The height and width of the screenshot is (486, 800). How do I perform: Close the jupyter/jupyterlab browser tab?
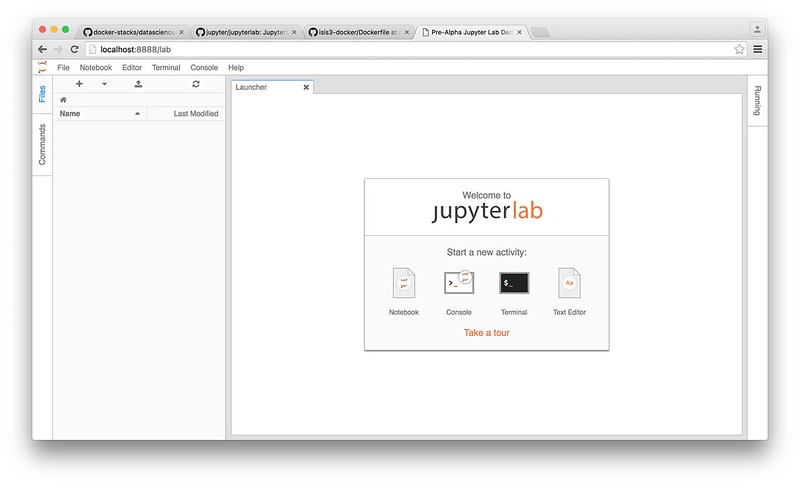pos(294,32)
